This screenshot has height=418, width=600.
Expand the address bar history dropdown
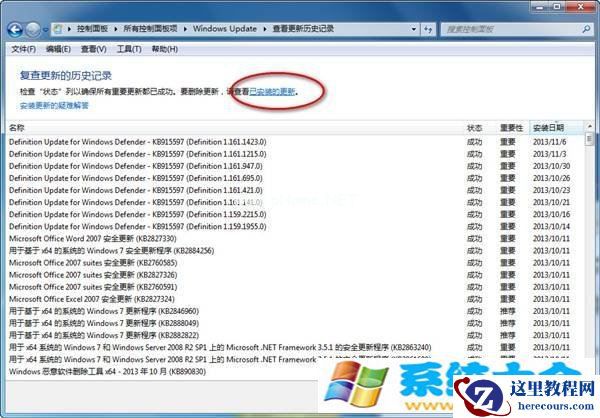(x=414, y=29)
